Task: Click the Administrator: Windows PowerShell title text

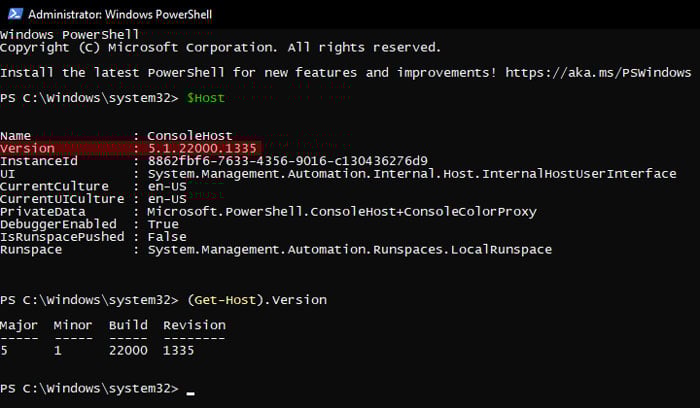Action: pyautogui.click(x=120, y=15)
